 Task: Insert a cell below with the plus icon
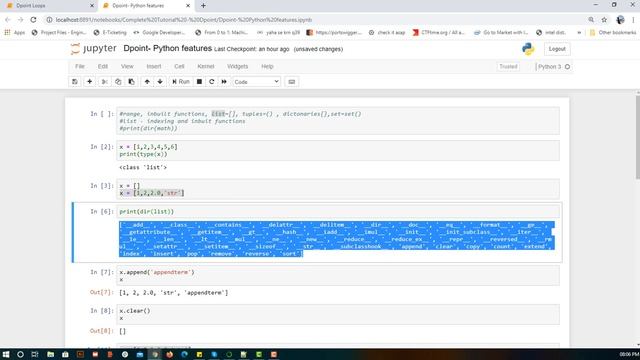point(89,82)
